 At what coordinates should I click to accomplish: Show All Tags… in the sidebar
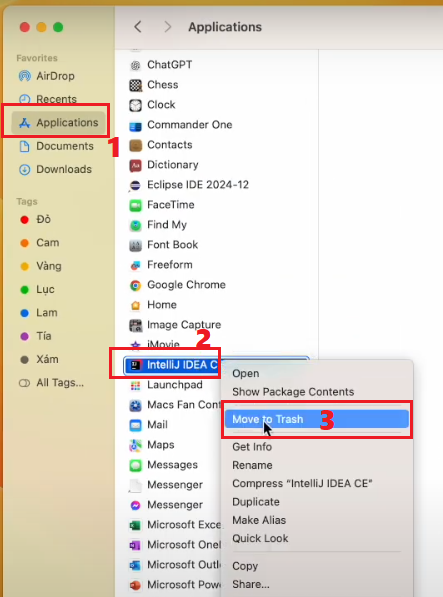pos(51,383)
